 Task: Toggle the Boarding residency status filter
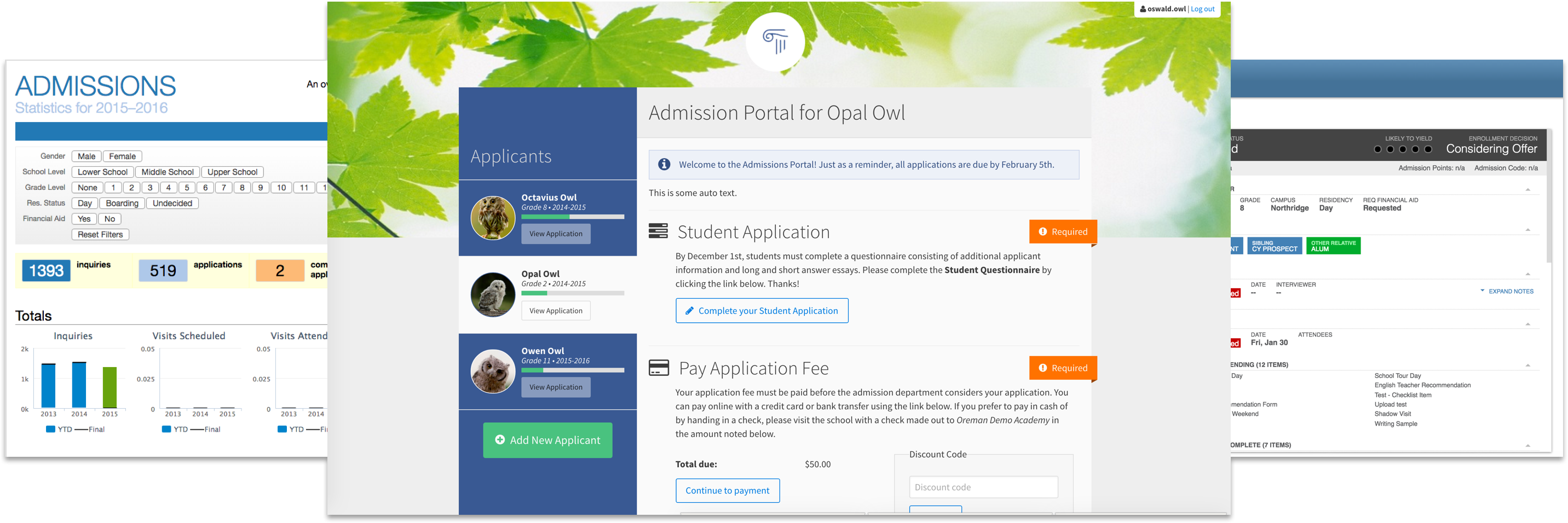click(122, 203)
